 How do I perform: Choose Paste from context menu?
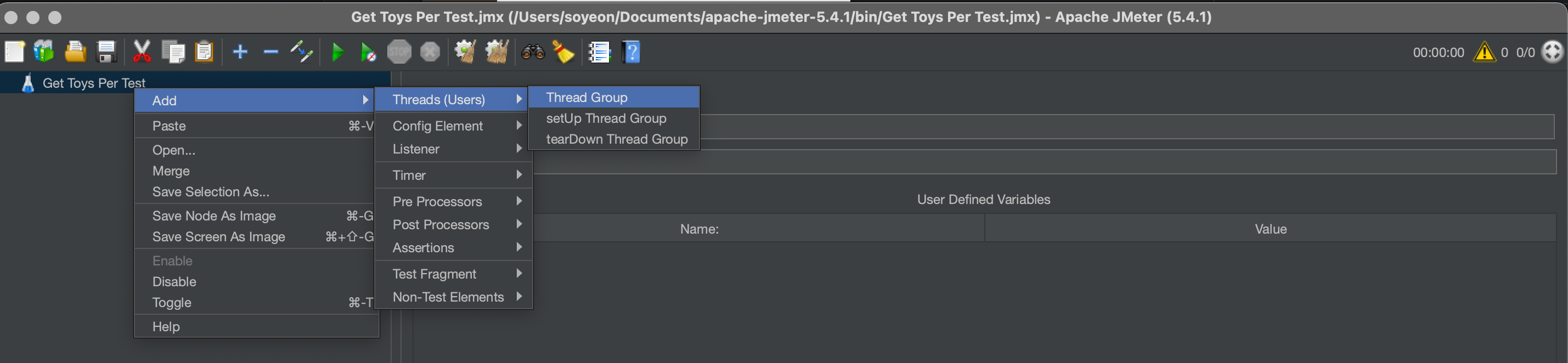pyautogui.click(x=255, y=126)
